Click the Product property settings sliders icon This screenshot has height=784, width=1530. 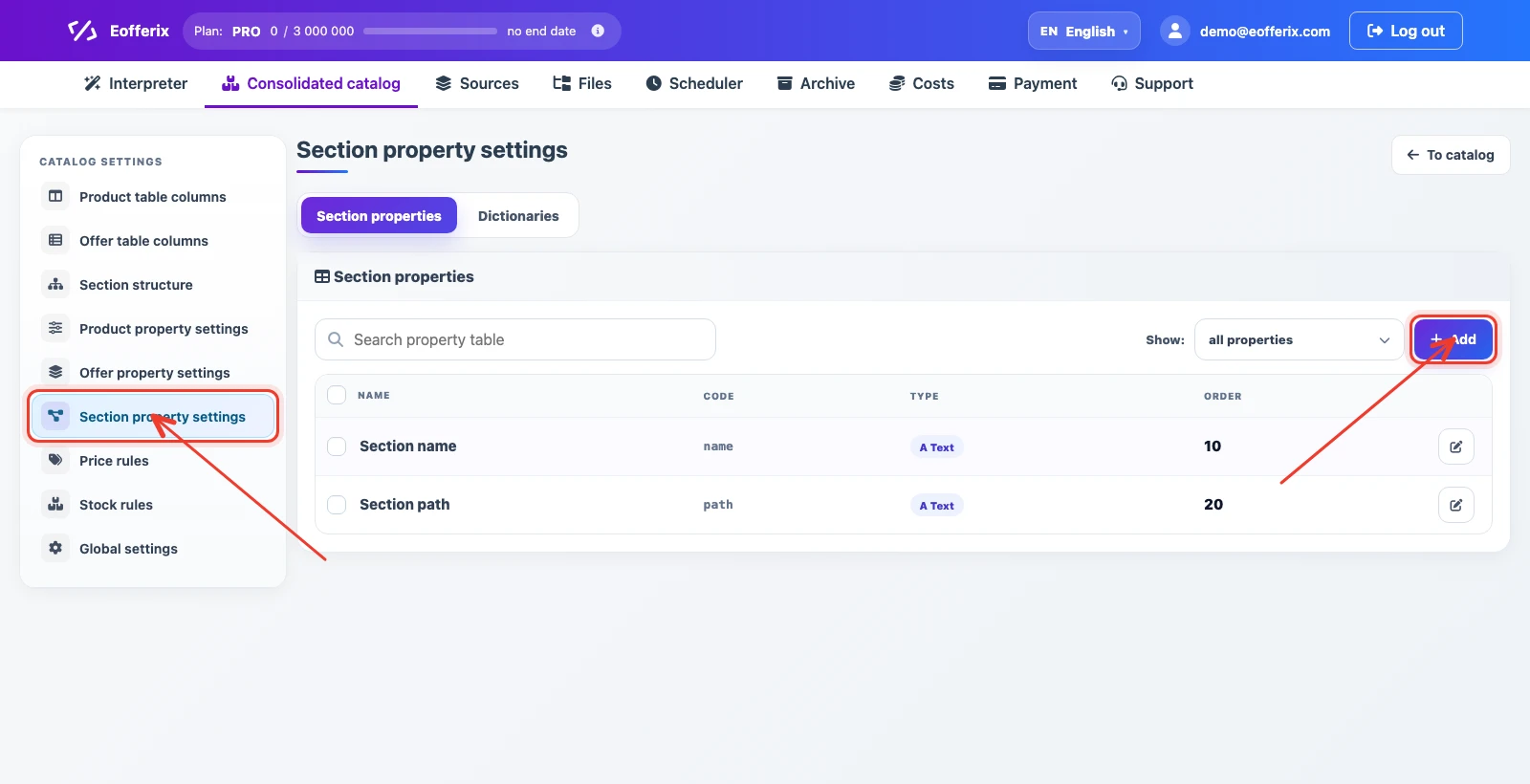[x=55, y=328]
